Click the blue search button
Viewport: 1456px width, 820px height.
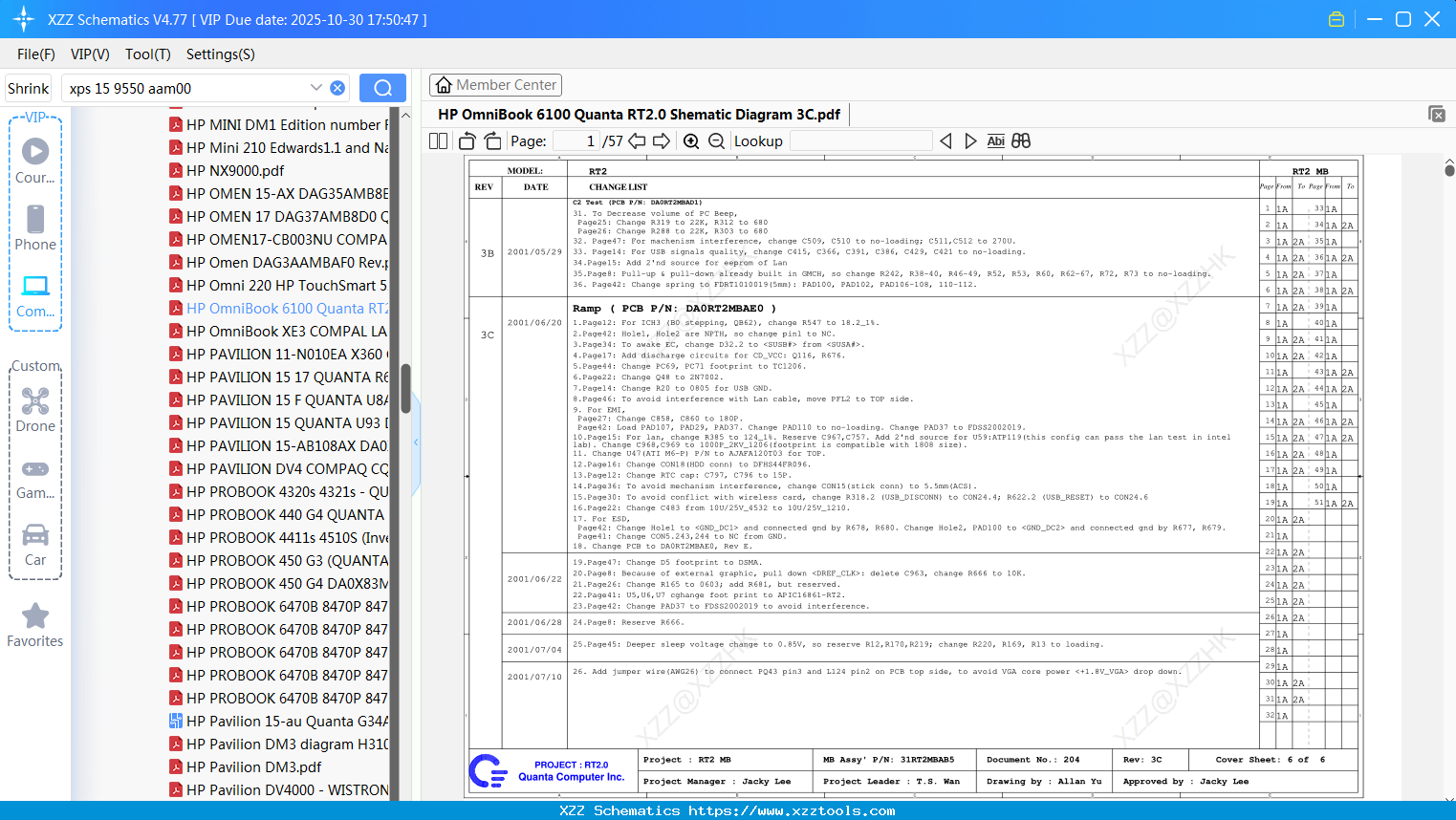(x=382, y=88)
